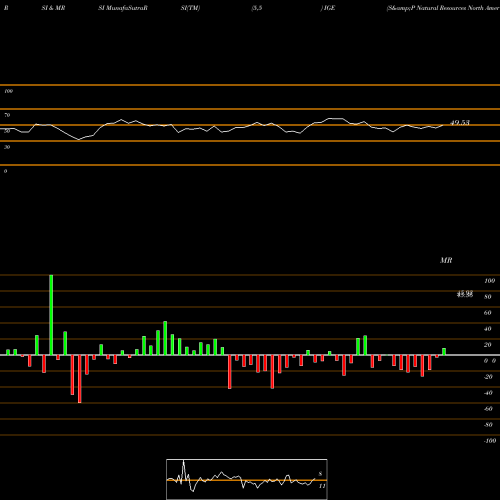Screen dimensions: 500x500
Task: Click the tallest green MR histogram bar
Action: 51,315
